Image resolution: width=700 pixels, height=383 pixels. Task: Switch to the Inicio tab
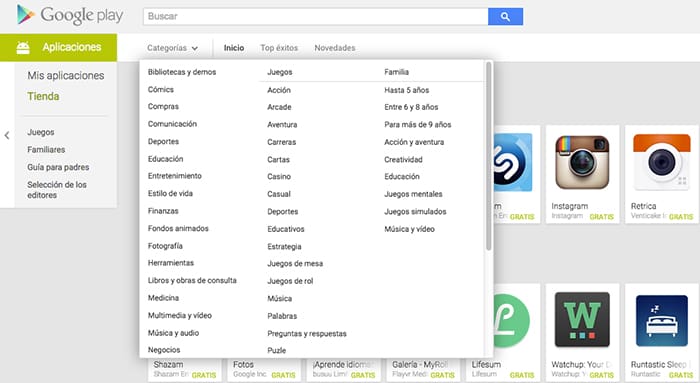pyautogui.click(x=234, y=48)
